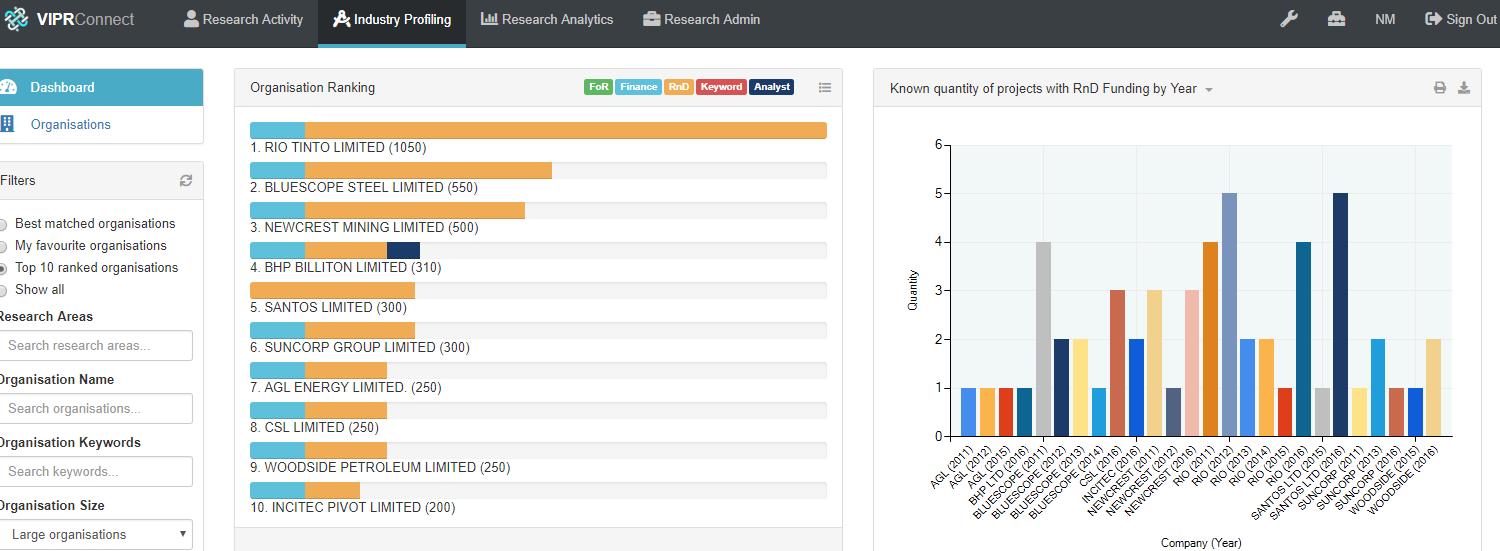Click SANTOS LIMITED (300) label
The width and height of the screenshot is (1500, 551).
328,308
